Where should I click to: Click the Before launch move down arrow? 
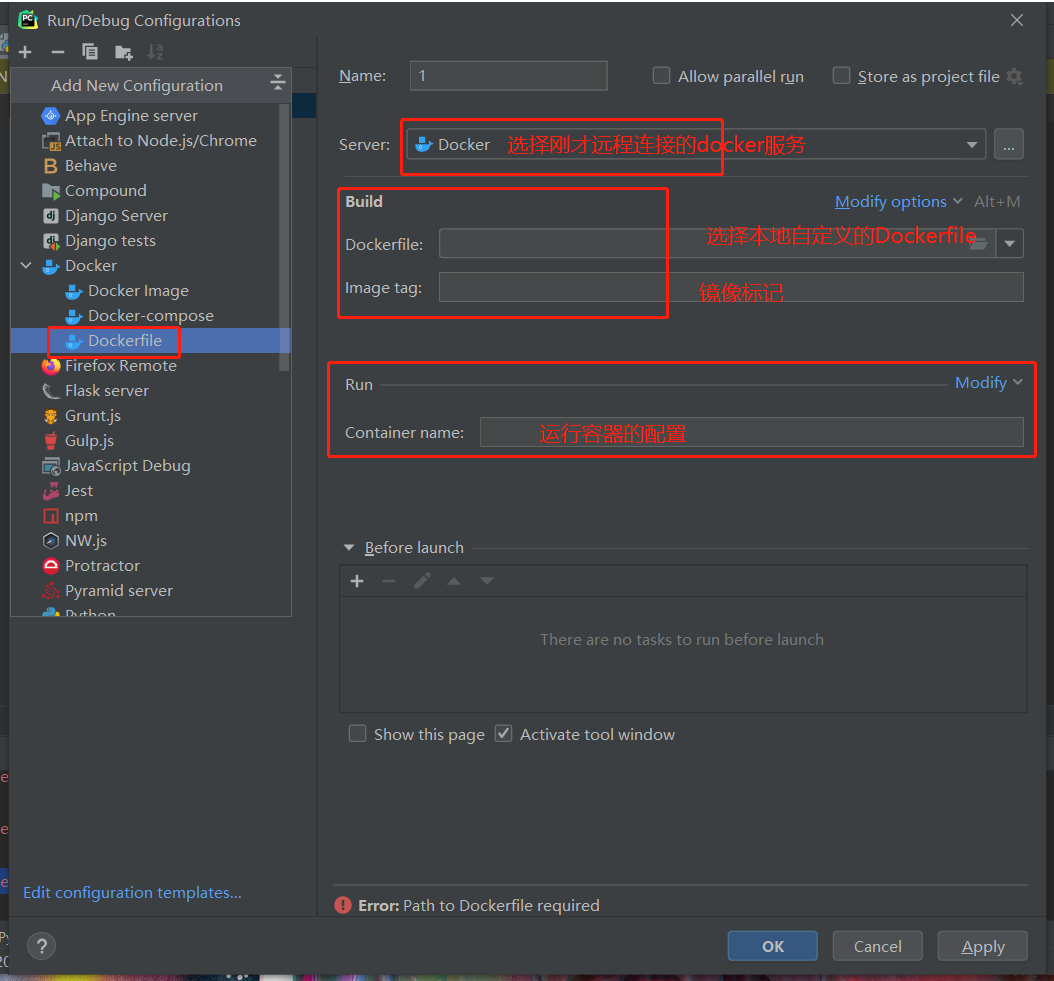click(x=487, y=581)
